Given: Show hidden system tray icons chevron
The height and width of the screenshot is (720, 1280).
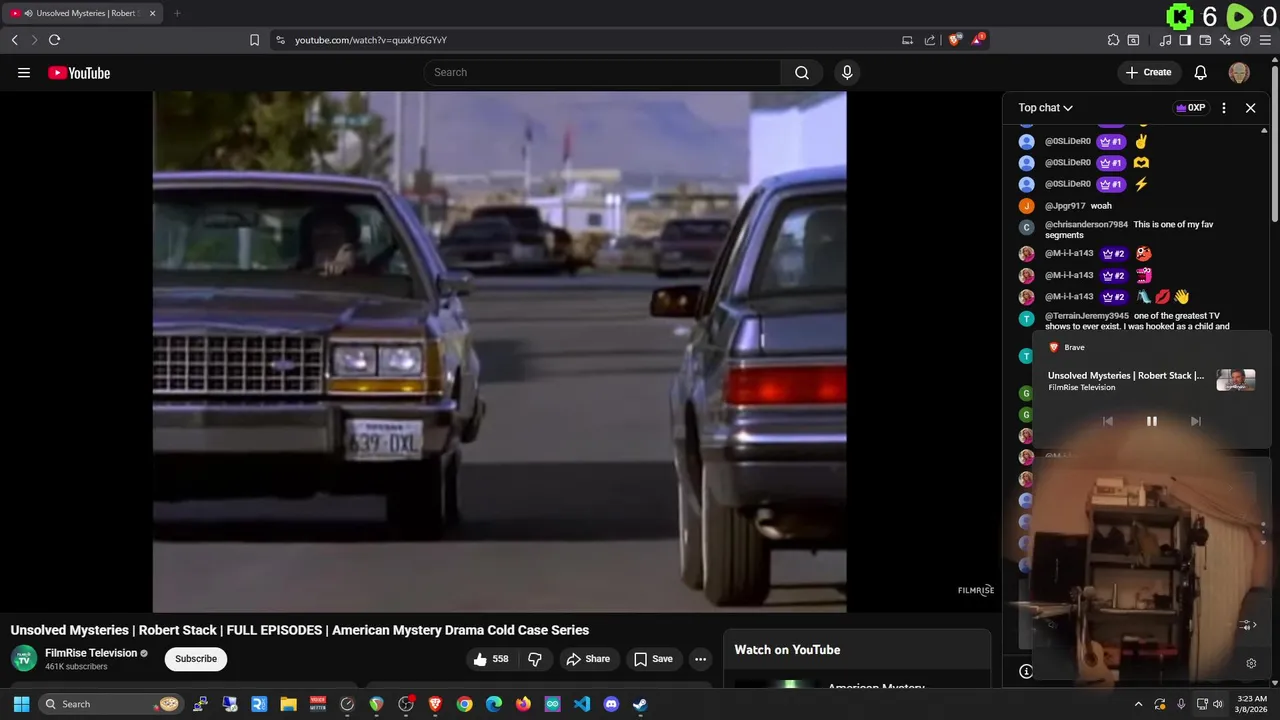Looking at the screenshot, I should pyautogui.click(x=1138, y=704).
